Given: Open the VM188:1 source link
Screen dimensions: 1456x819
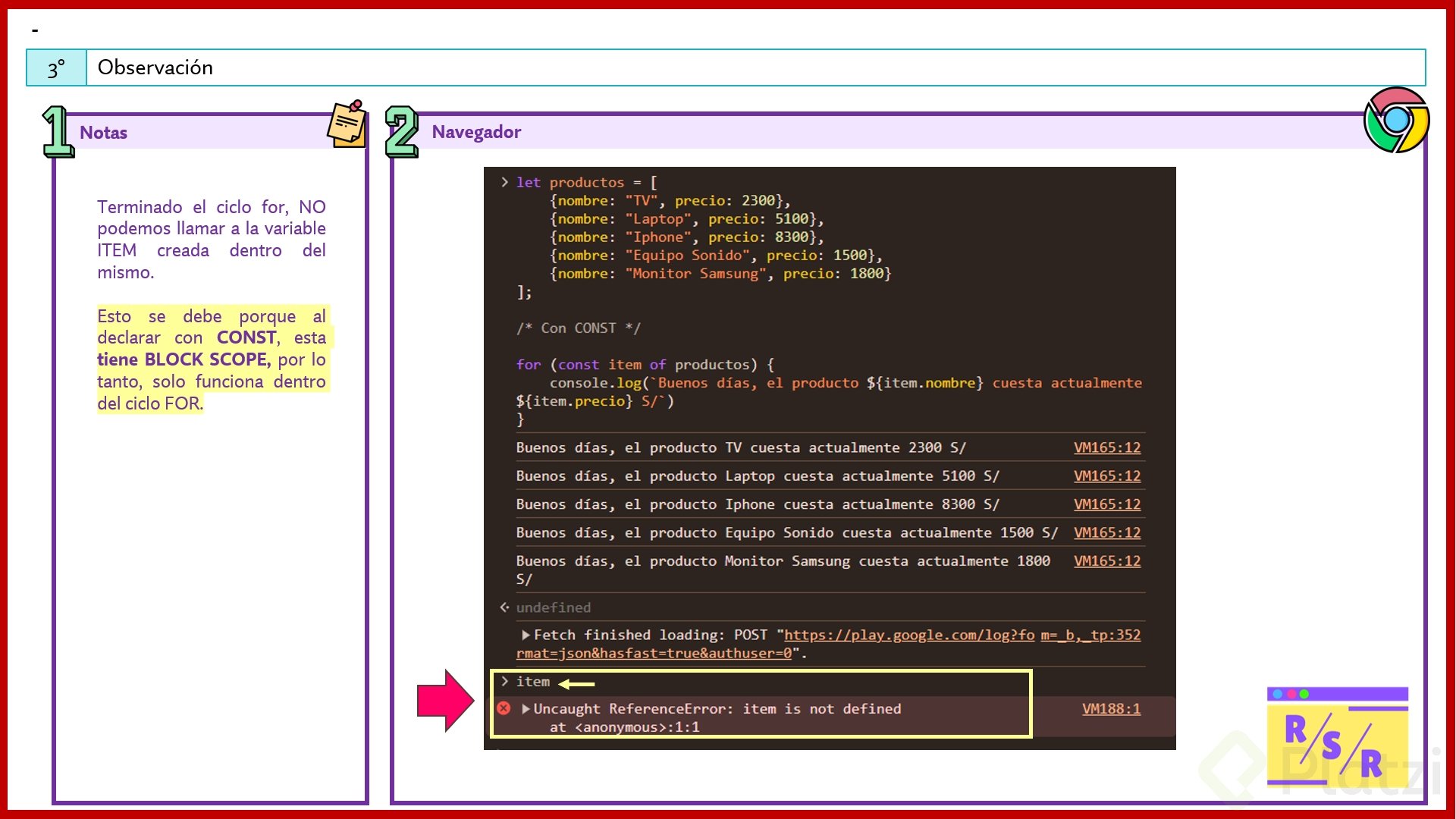Looking at the screenshot, I should (1111, 708).
